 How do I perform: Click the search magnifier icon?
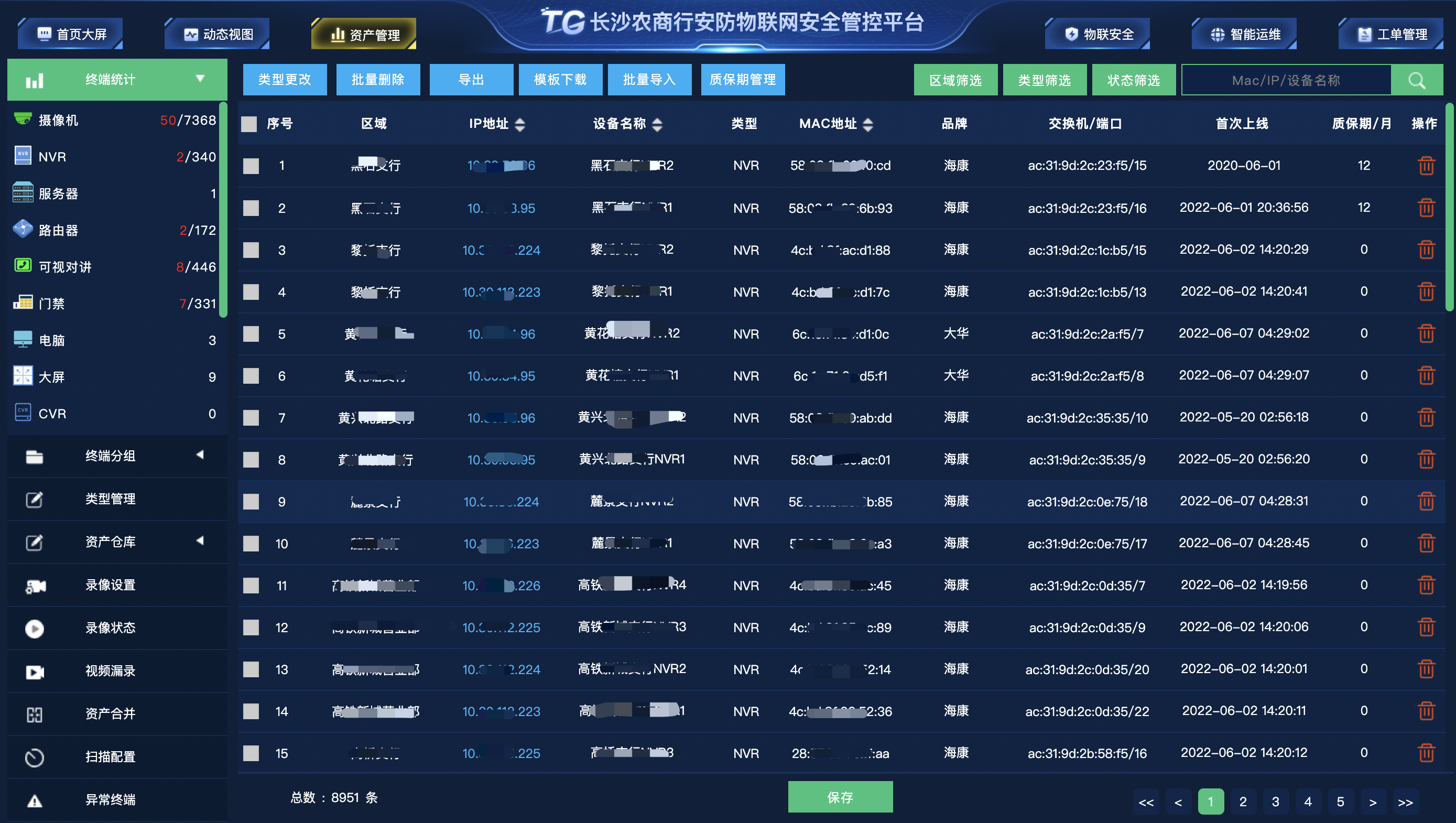[1417, 80]
